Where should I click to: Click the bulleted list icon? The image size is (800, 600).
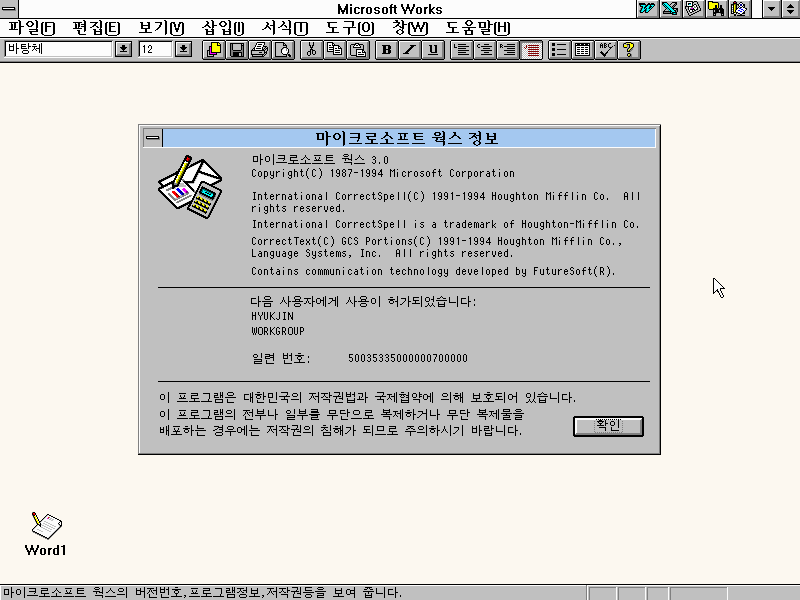point(559,49)
